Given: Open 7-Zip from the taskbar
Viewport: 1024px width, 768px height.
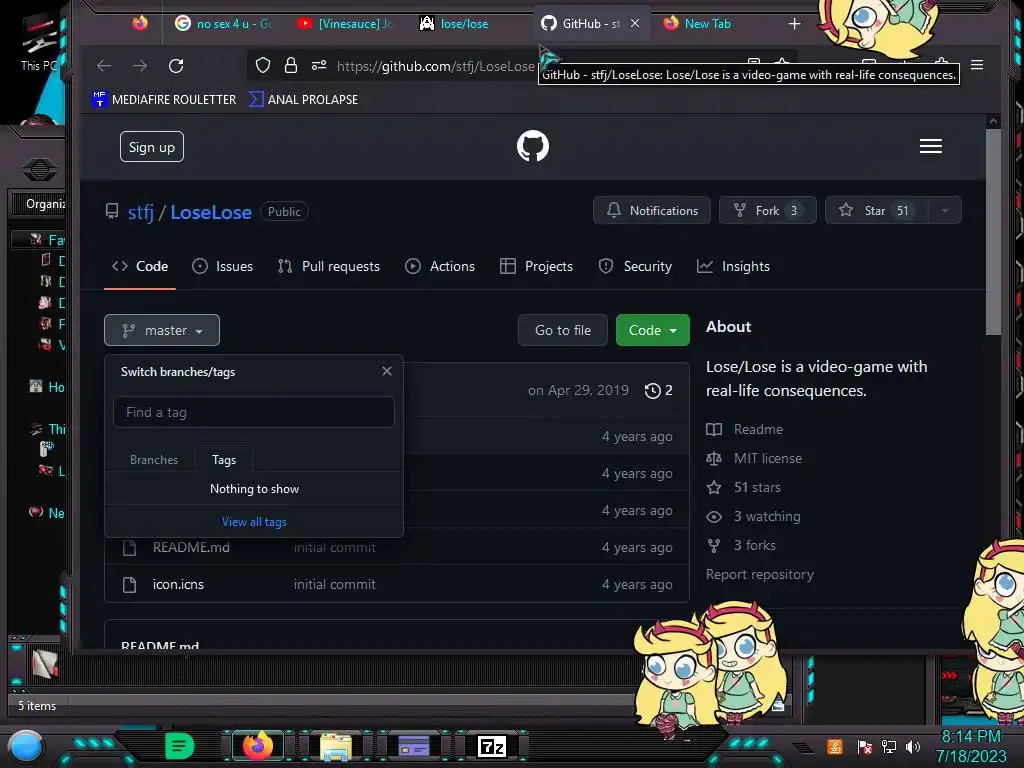Looking at the screenshot, I should (x=492, y=746).
